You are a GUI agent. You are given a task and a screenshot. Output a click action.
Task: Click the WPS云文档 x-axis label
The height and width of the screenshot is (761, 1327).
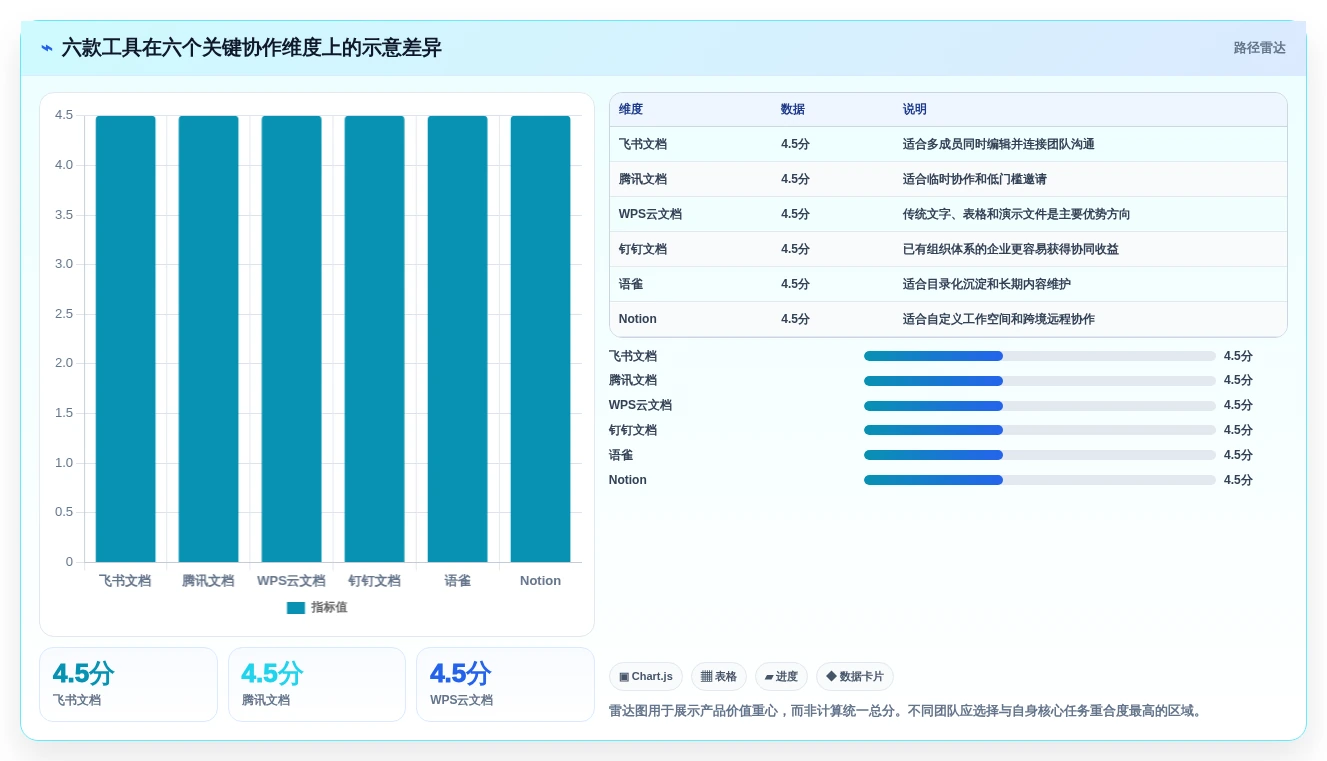291,581
